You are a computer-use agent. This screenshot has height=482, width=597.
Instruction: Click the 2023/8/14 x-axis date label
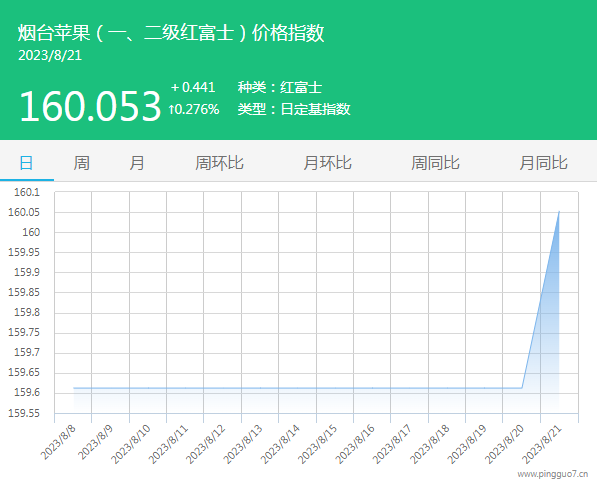pos(280,444)
